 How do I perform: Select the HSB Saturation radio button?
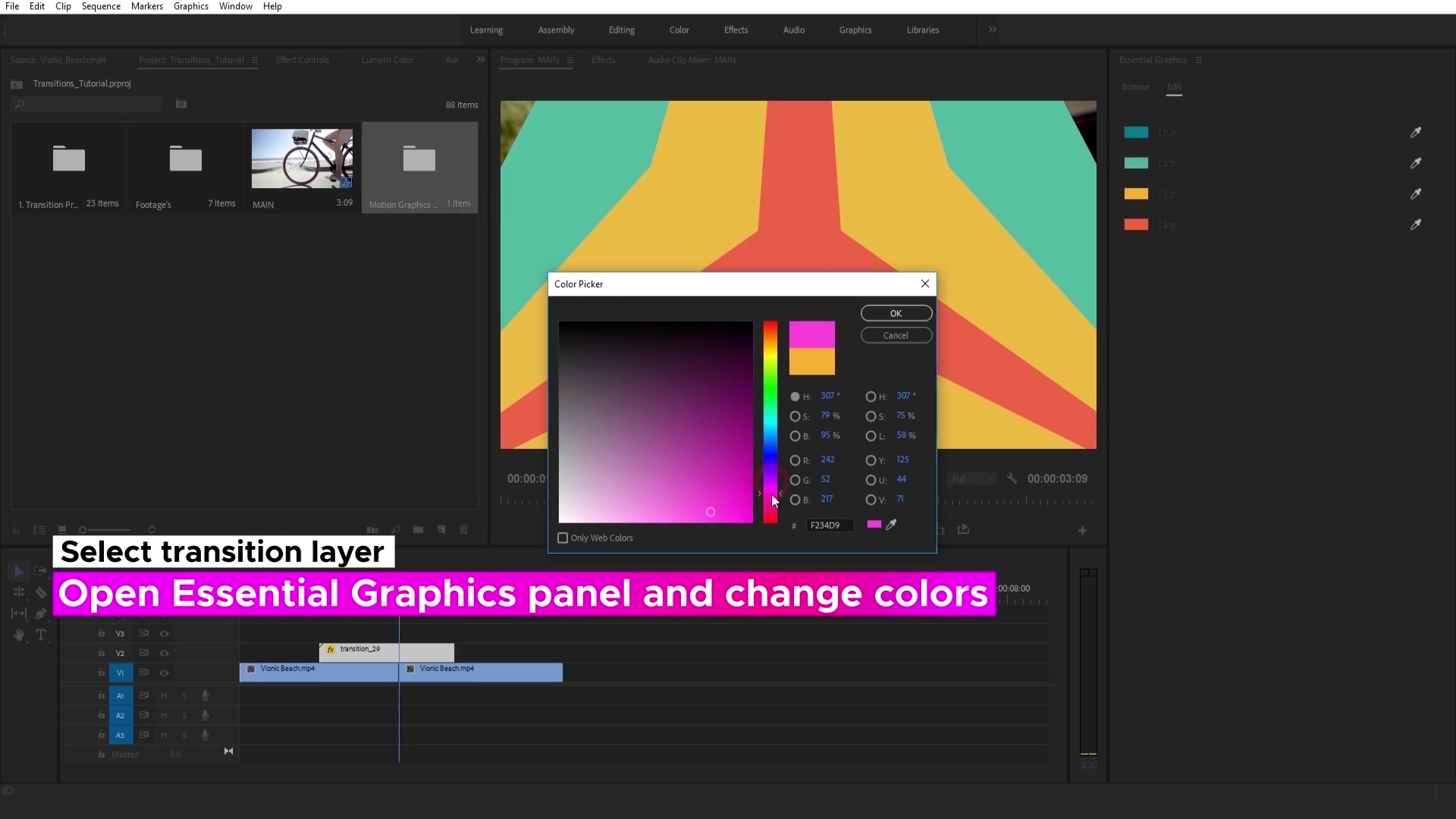795,416
